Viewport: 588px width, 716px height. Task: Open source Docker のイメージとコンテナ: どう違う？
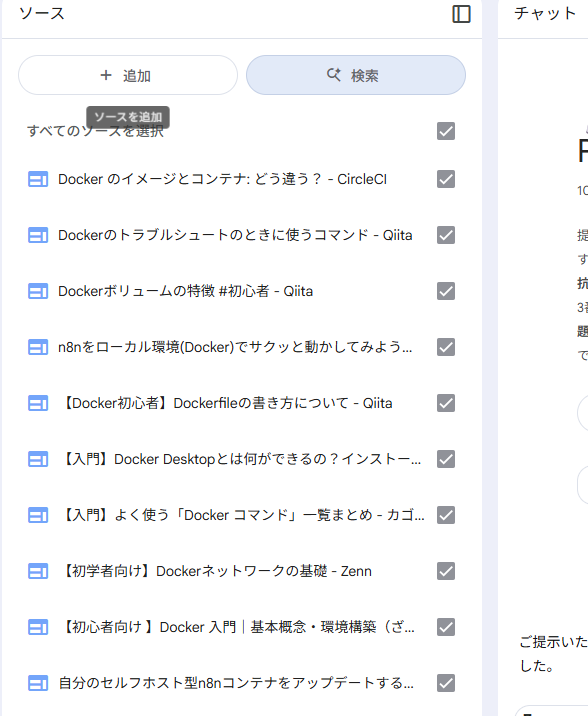222,179
